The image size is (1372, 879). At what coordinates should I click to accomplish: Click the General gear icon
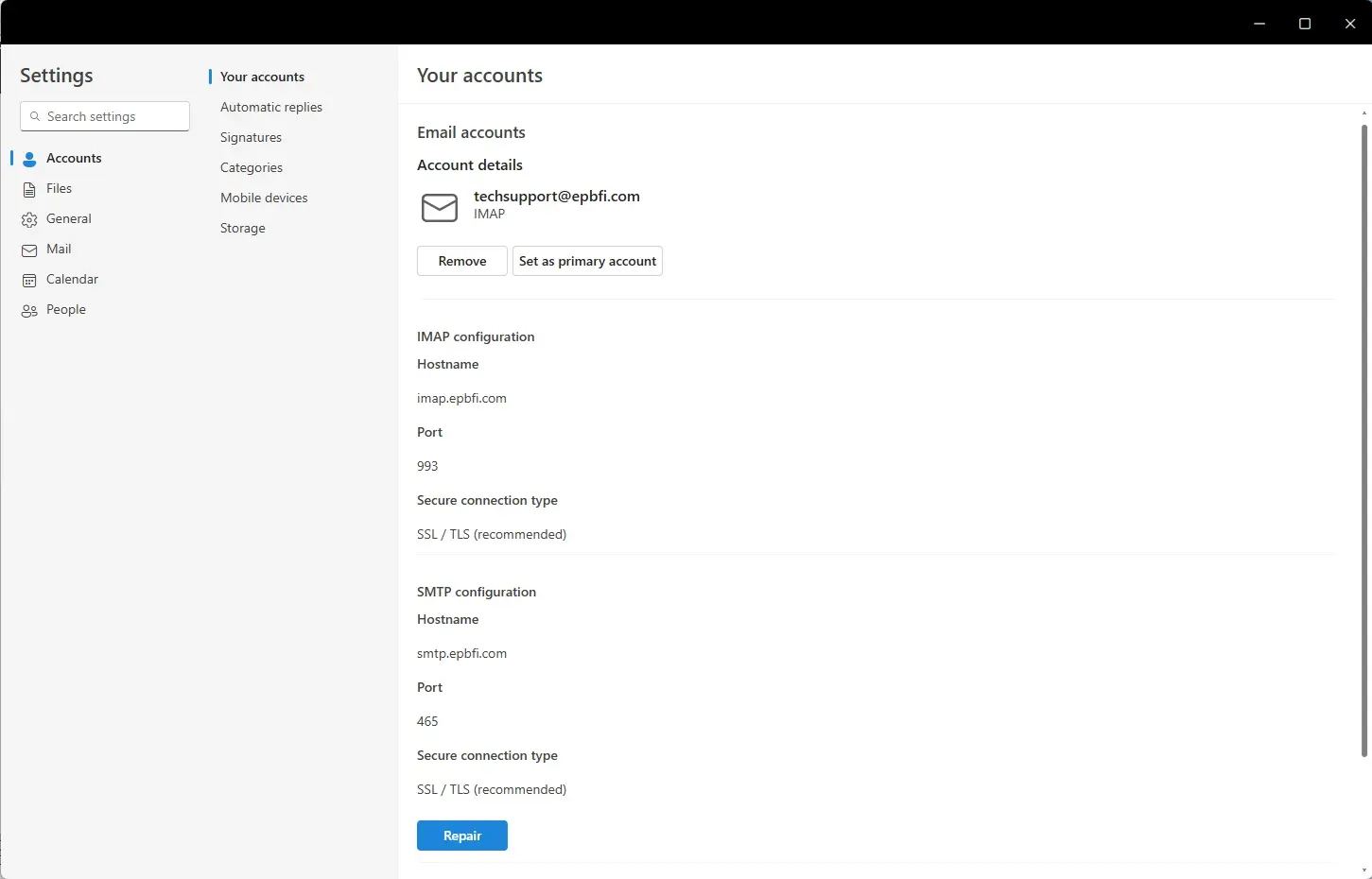pos(29,219)
